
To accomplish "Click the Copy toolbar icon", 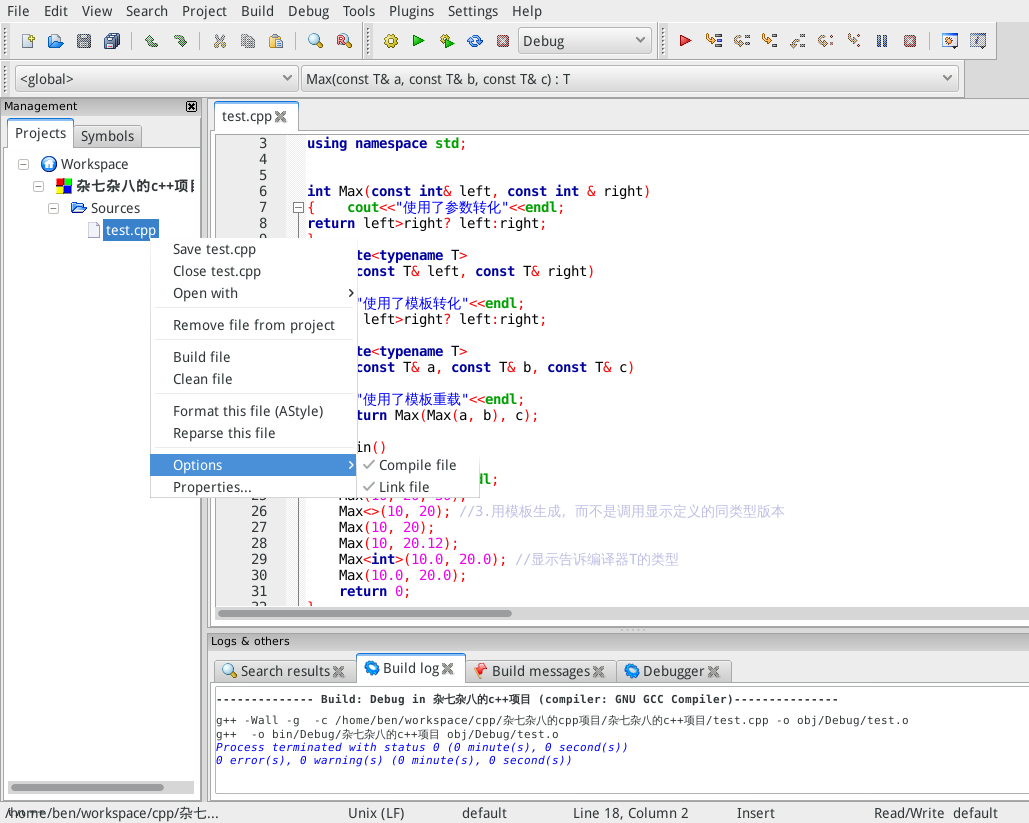I will click(x=248, y=41).
